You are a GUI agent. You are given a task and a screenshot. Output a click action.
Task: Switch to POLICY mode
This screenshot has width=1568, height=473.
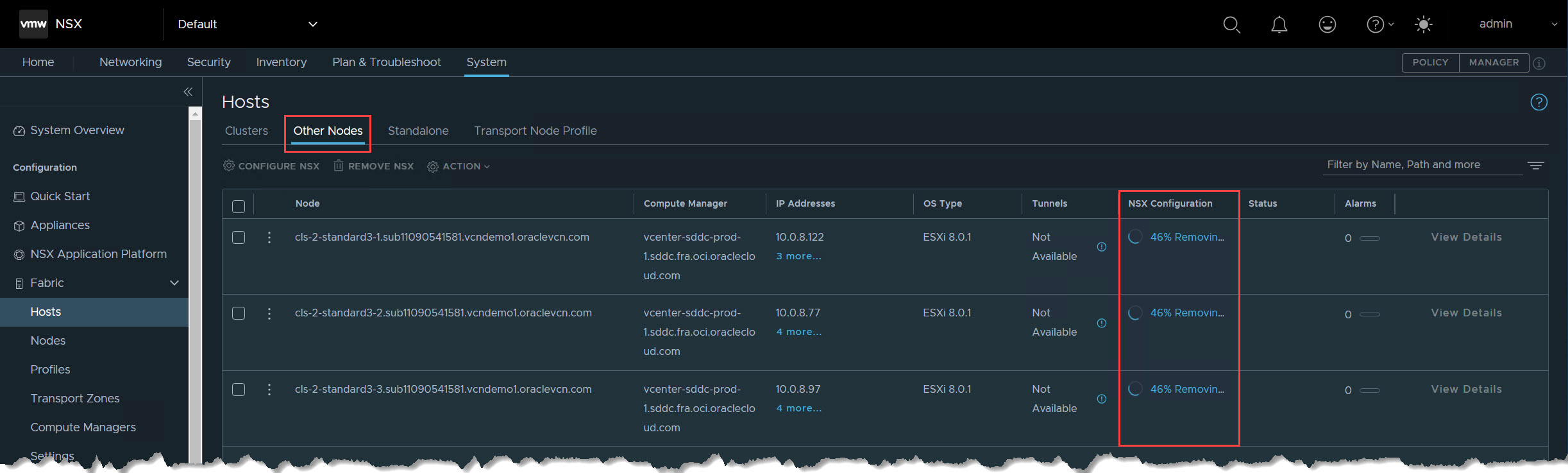click(1430, 63)
